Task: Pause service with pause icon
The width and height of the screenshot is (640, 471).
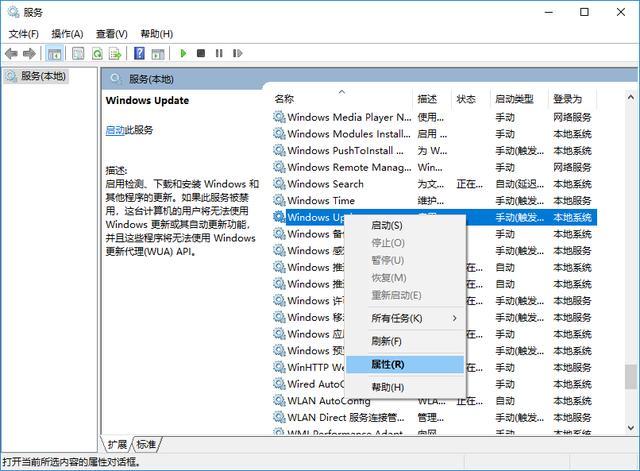Action: [219, 53]
